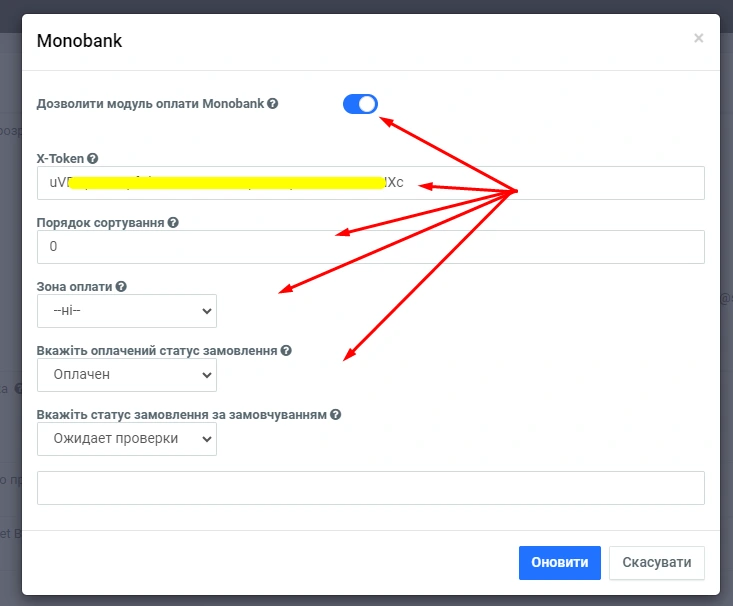
Task: Click the Порядок сортування field containing 0
Action: 370,247
